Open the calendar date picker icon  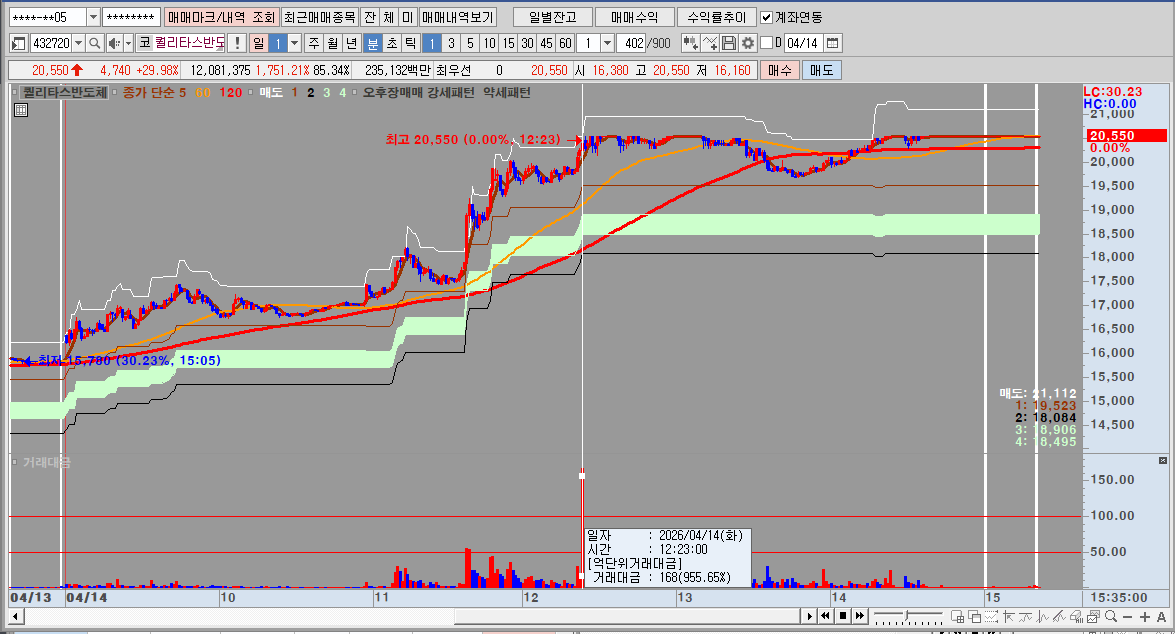[833, 43]
